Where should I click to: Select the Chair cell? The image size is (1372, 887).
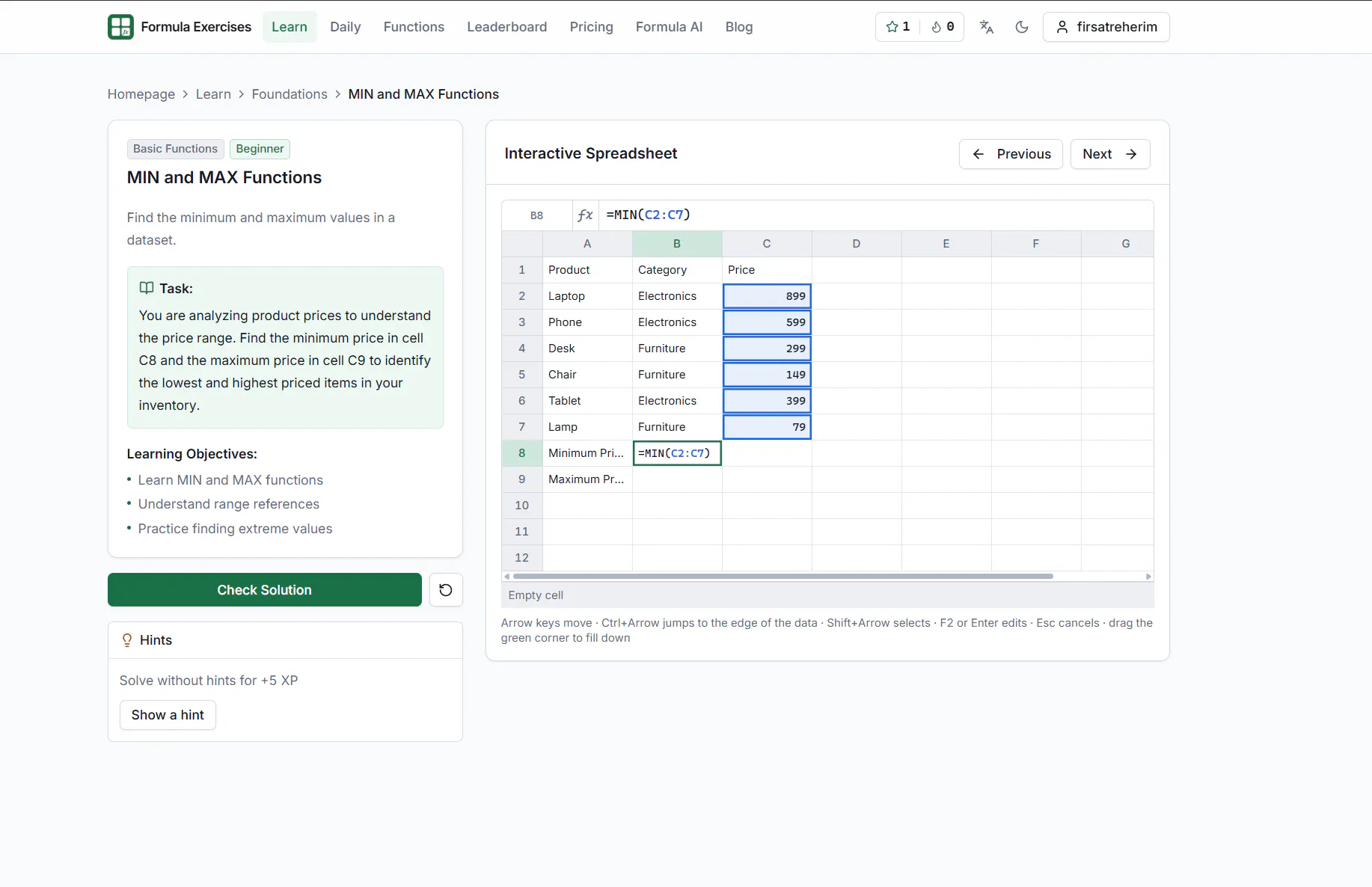pos(587,375)
